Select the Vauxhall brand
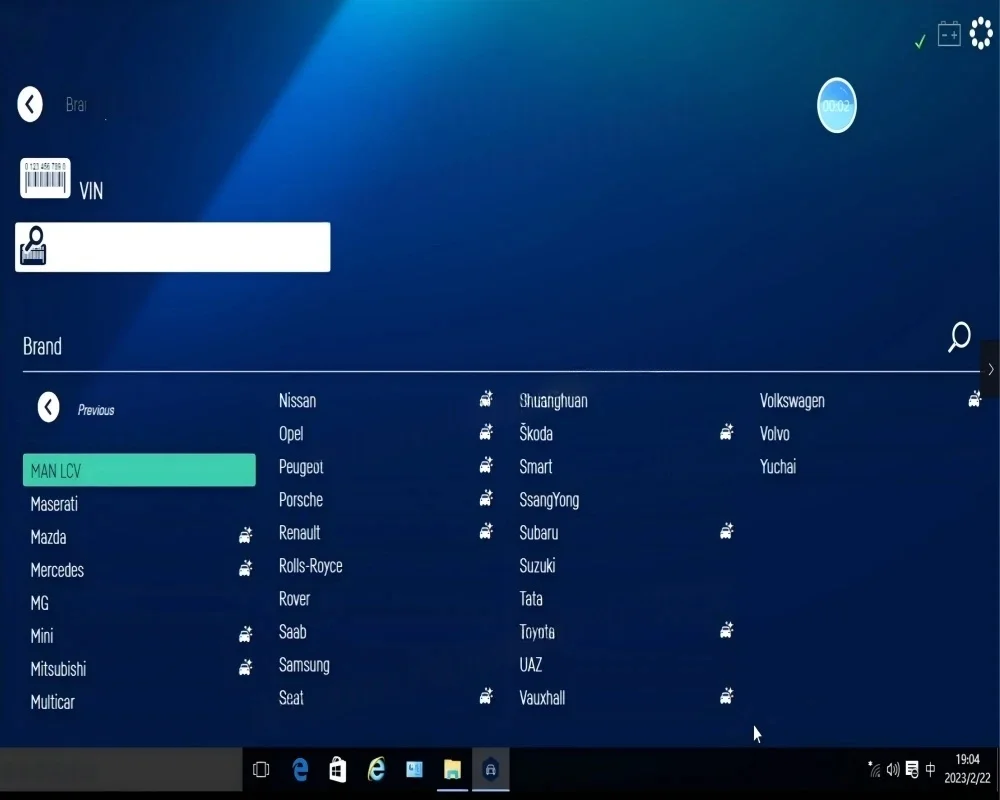1000x800 pixels. click(542, 698)
